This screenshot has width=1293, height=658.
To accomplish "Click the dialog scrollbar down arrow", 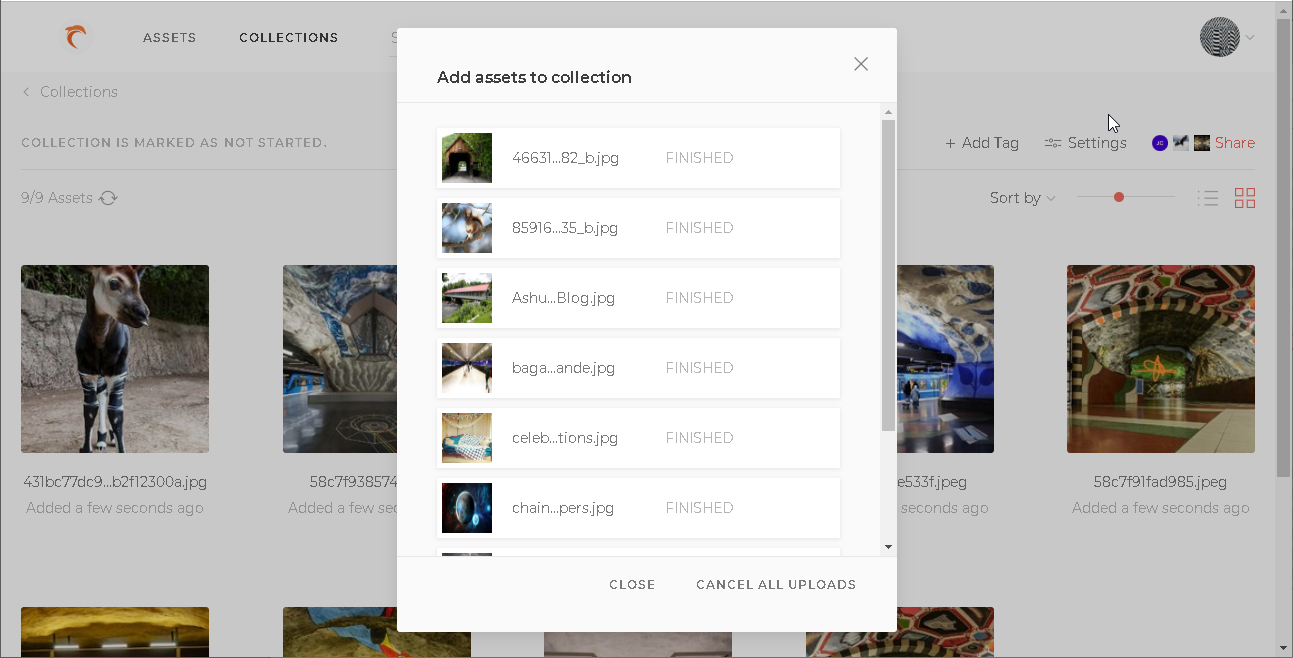I will 888,547.
